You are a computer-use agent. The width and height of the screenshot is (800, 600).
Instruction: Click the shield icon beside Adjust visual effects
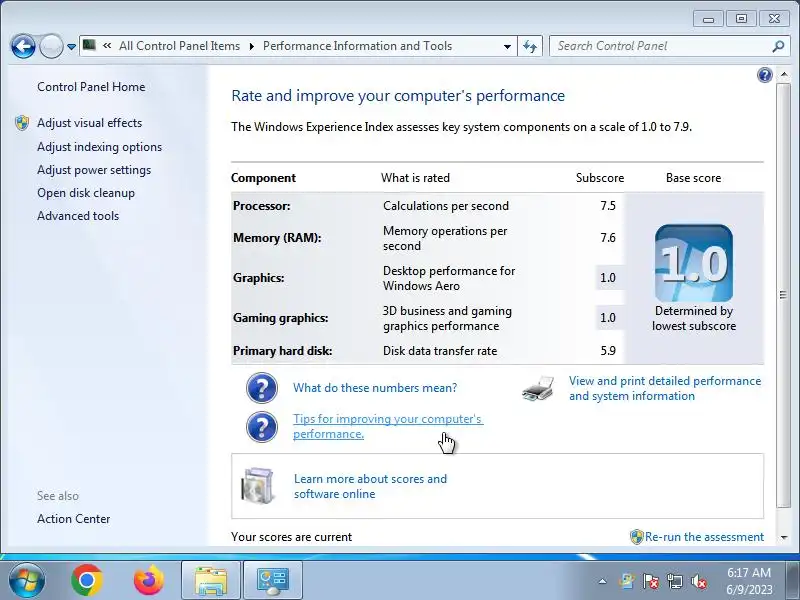(x=22, y=123)
